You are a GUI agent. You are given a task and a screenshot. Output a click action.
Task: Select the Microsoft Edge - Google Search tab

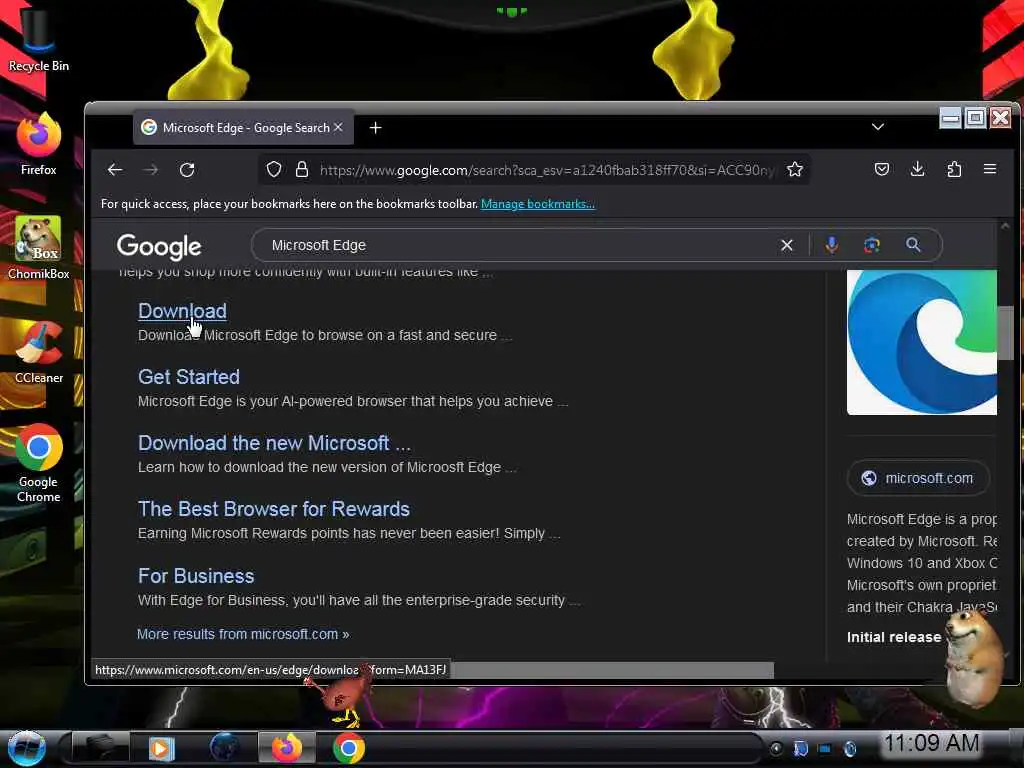(x=244, y=128)
